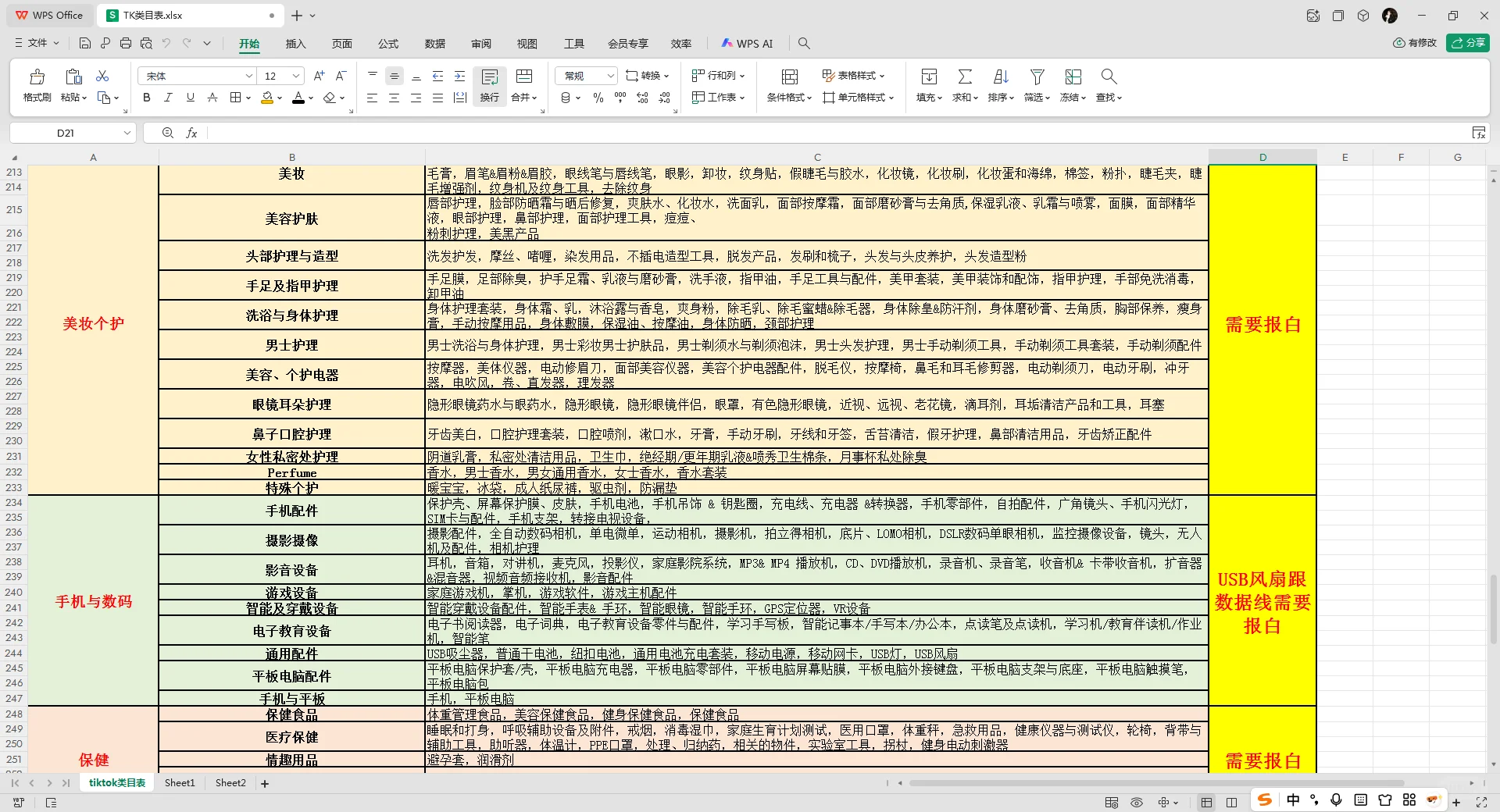
Task: Add a new sheet with plus icon
Action: coord(265,783)
